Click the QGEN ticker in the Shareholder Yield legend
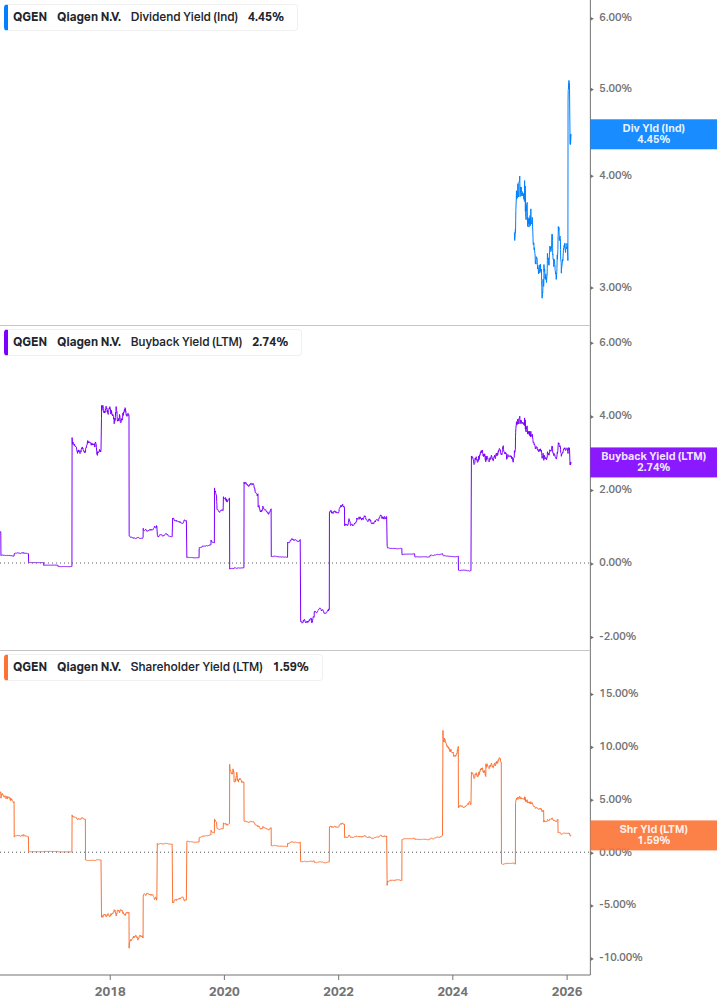 tap(30, 667)
